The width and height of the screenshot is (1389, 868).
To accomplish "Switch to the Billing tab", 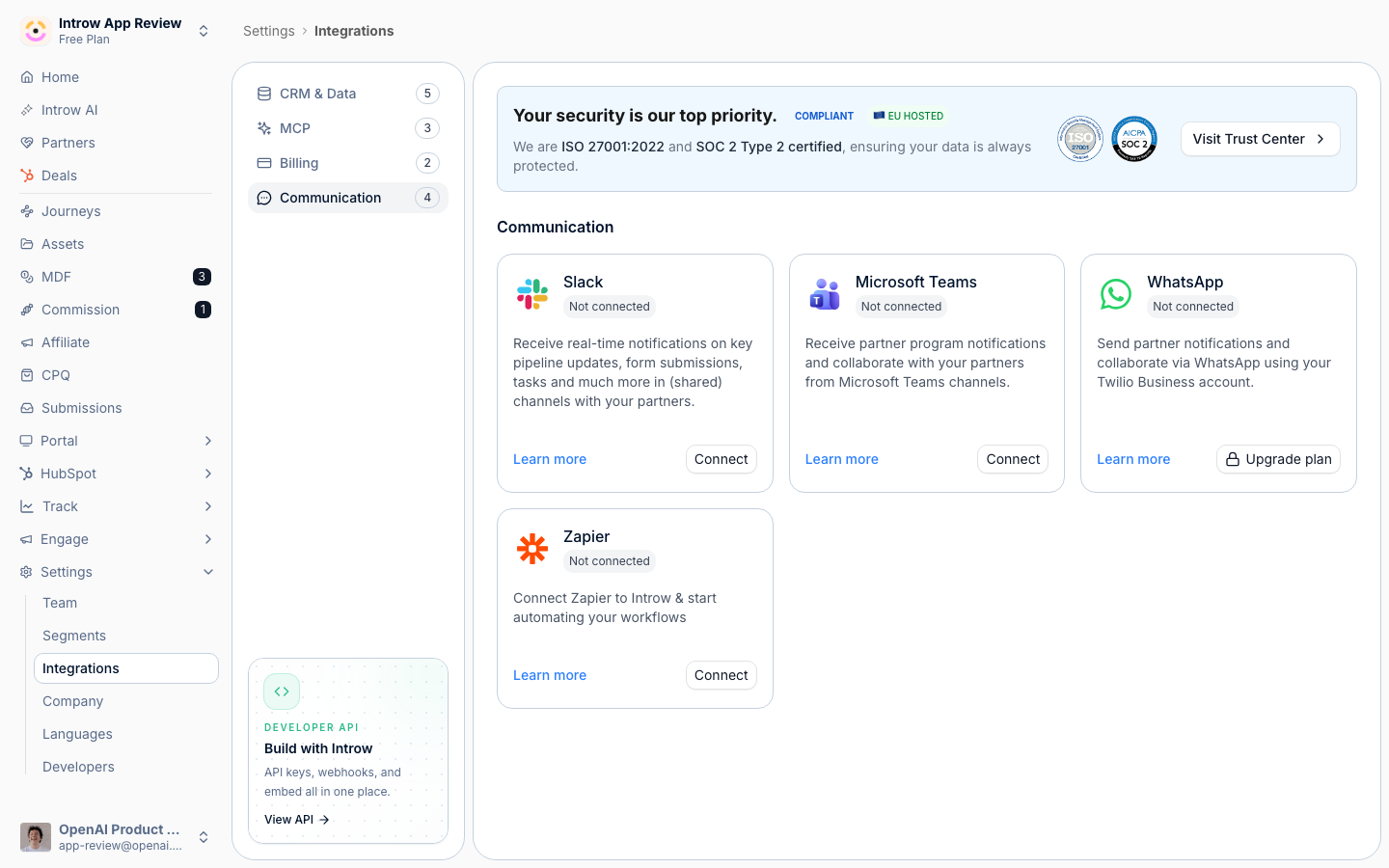I will [348, 163].
